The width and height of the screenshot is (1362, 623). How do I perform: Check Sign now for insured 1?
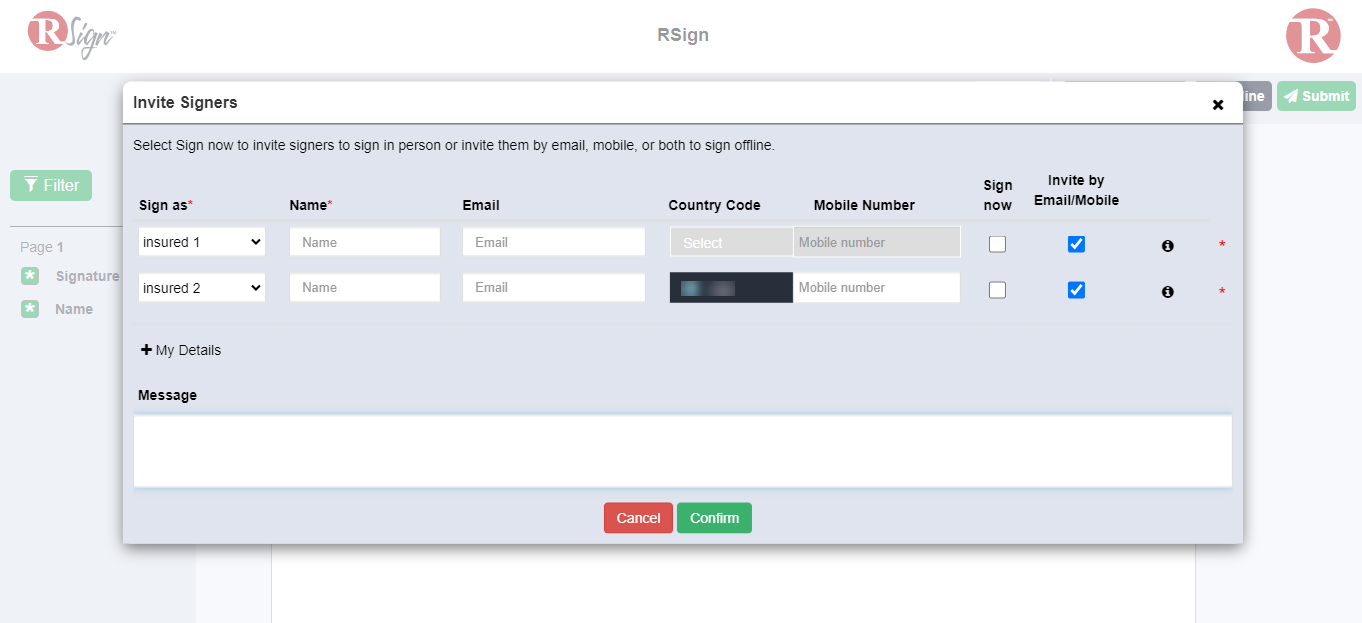(x=997, y=244)
